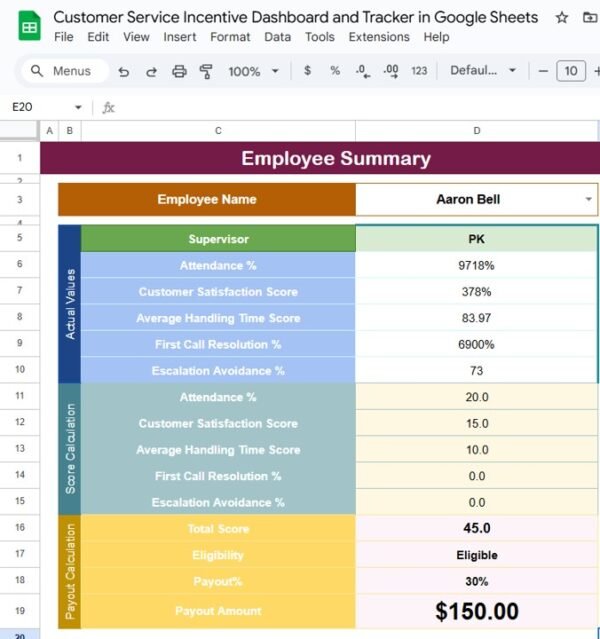Format as currency with dollar icon
Image resolution: width=600 pixels, height=639 pixels.
pos(307,71)
